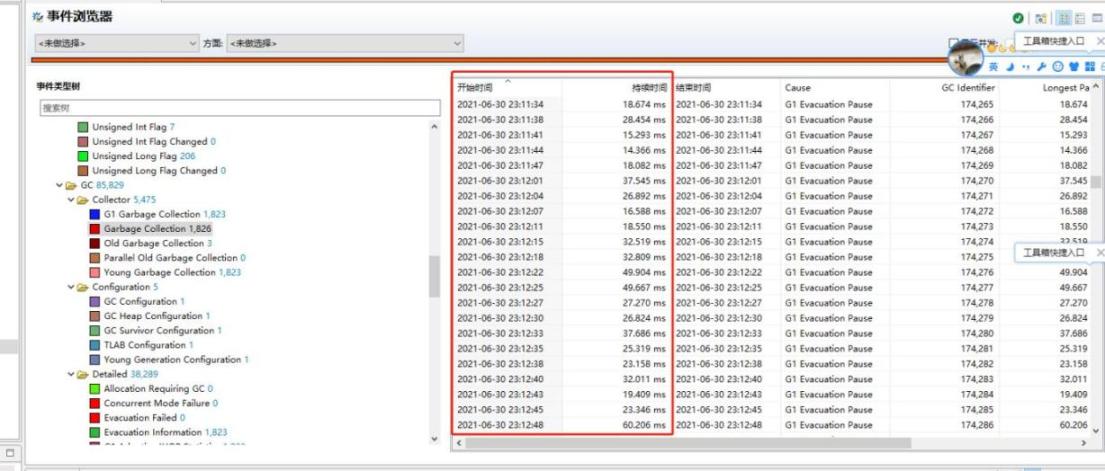Click the smiley face icon in input toolbar
1105x471 pixels.
click(x=1057, y=66)
